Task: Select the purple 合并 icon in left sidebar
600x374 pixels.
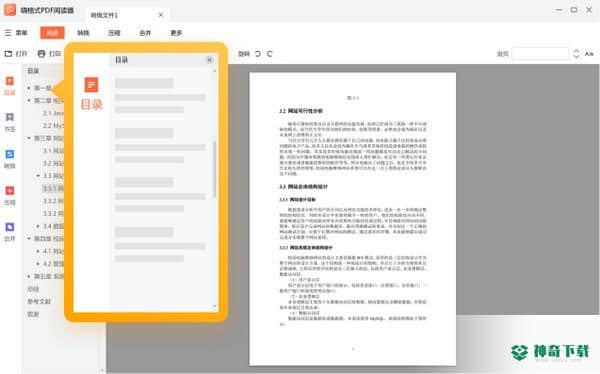Action: point(10,232)
